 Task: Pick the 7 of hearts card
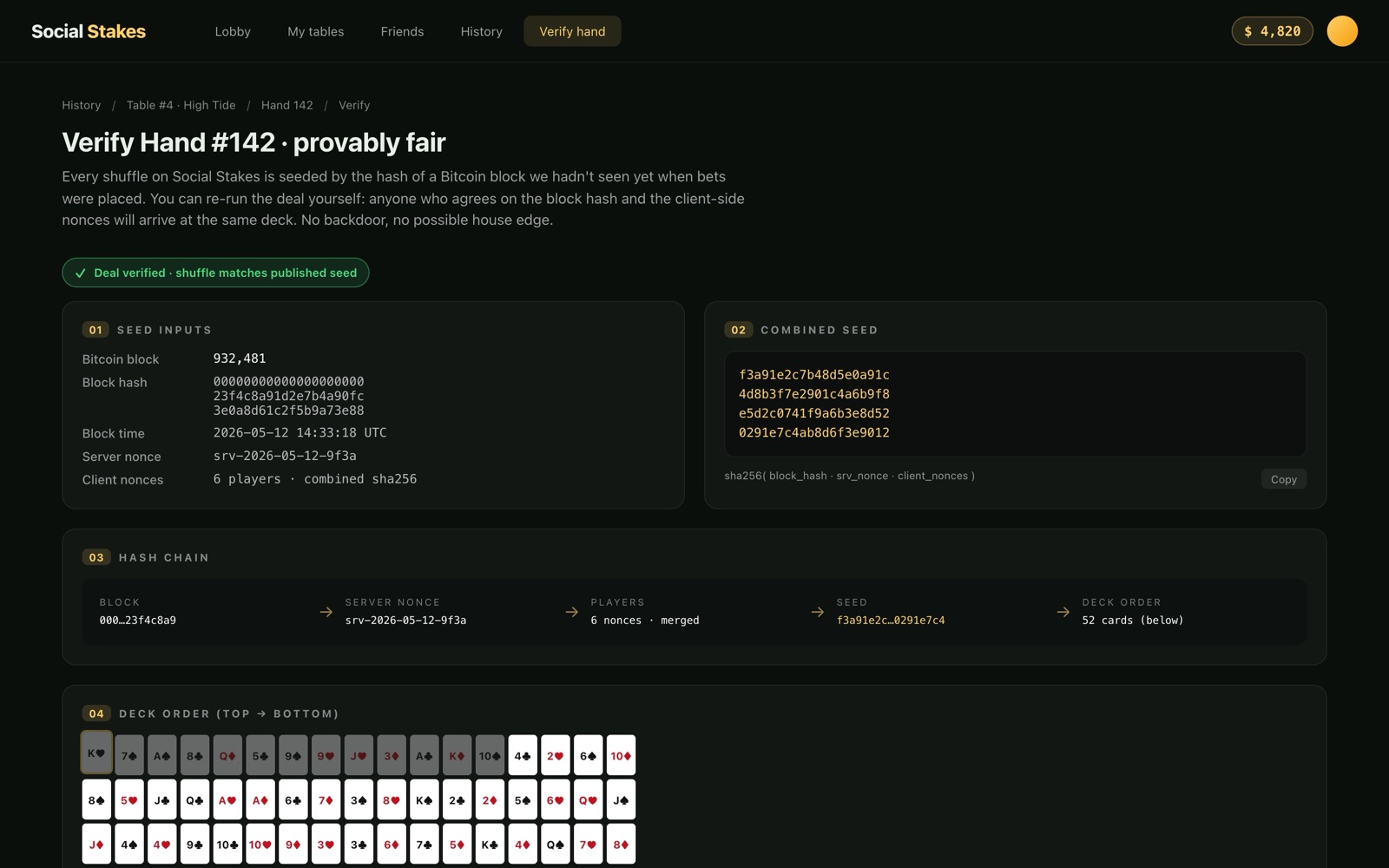[588, 844]
